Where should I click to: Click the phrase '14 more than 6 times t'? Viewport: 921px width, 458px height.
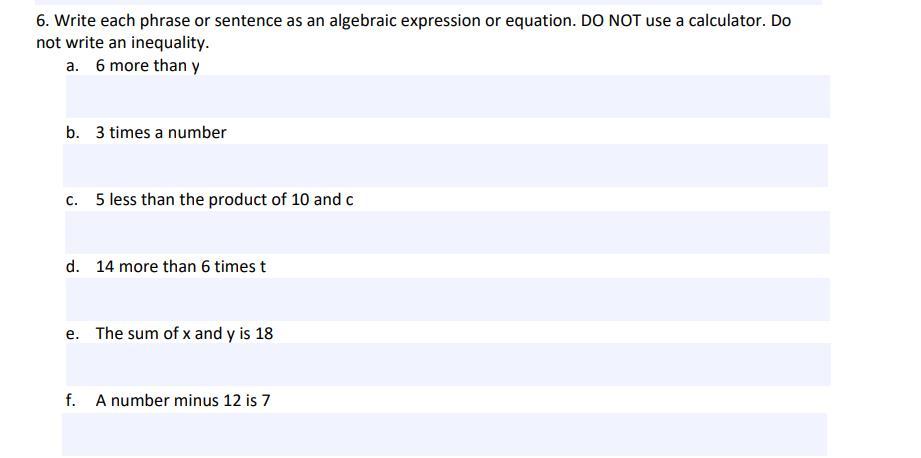[181, 267]
